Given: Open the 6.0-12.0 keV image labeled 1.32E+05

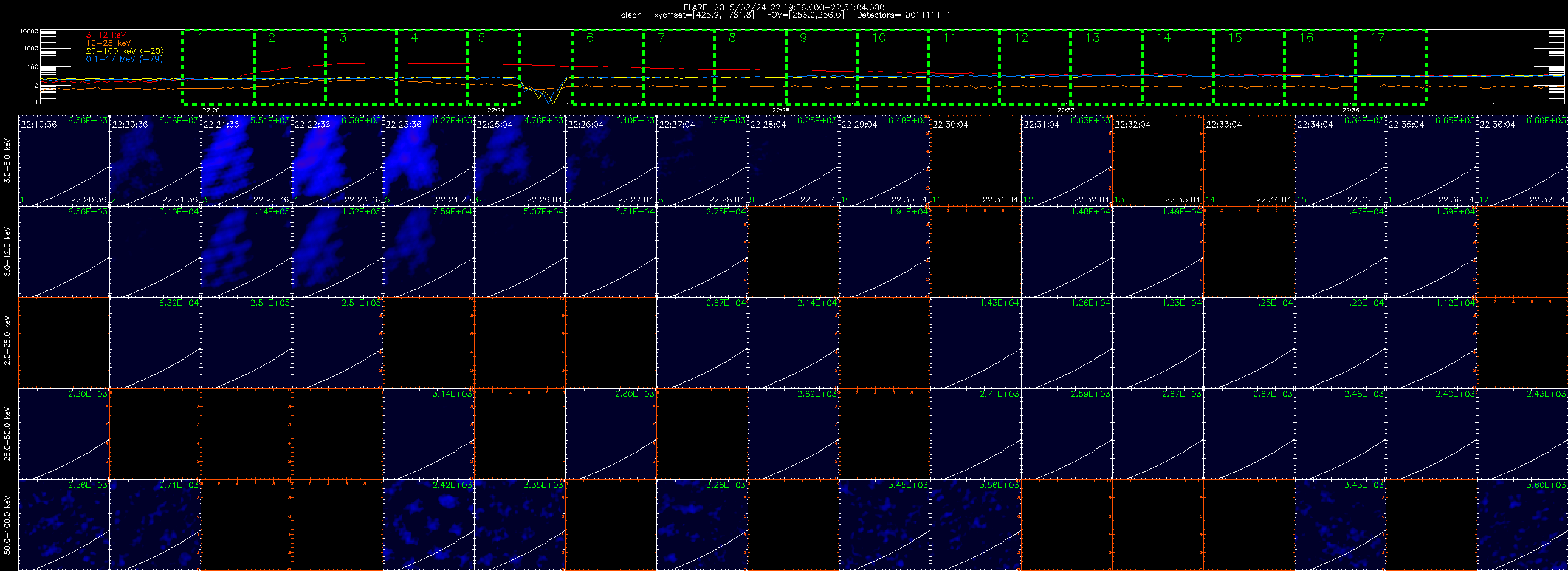Looking at the screenshot, I should click(338, 251).
